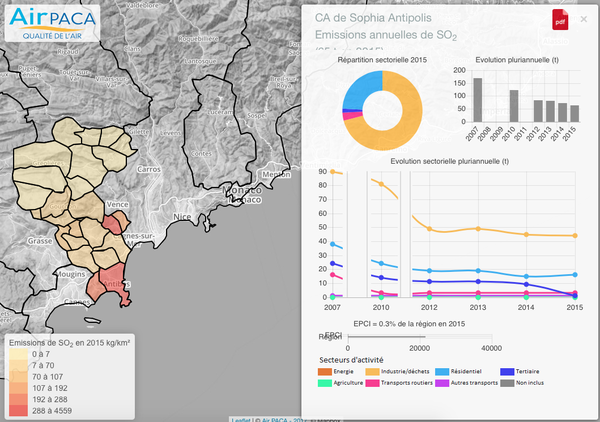Click the Agriculture legend swatch

click(x=323, y=384)
